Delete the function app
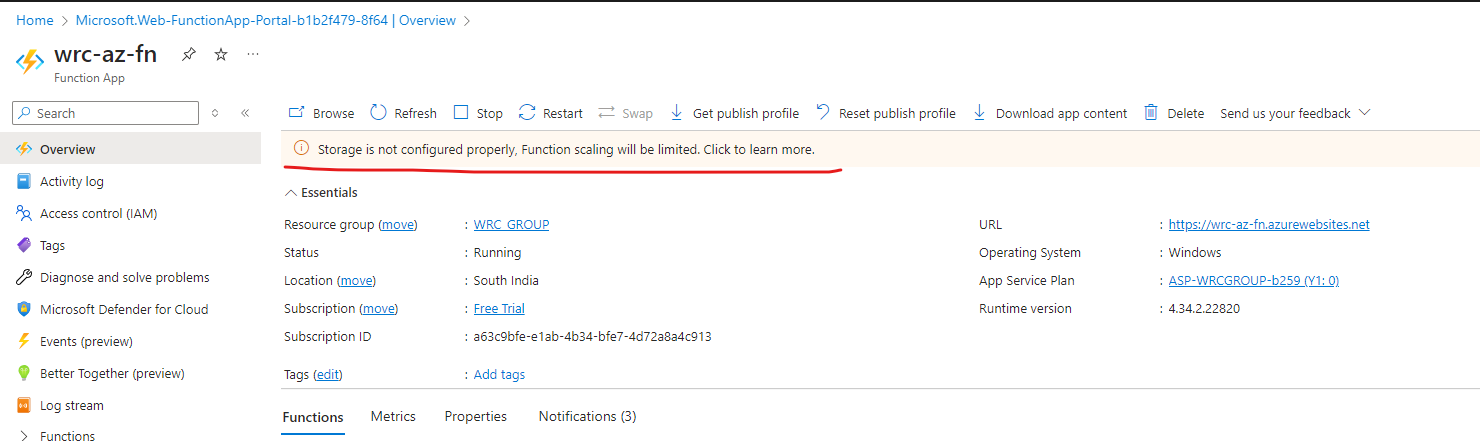This screenshot has width=1480, height=441. point(1174,113)
